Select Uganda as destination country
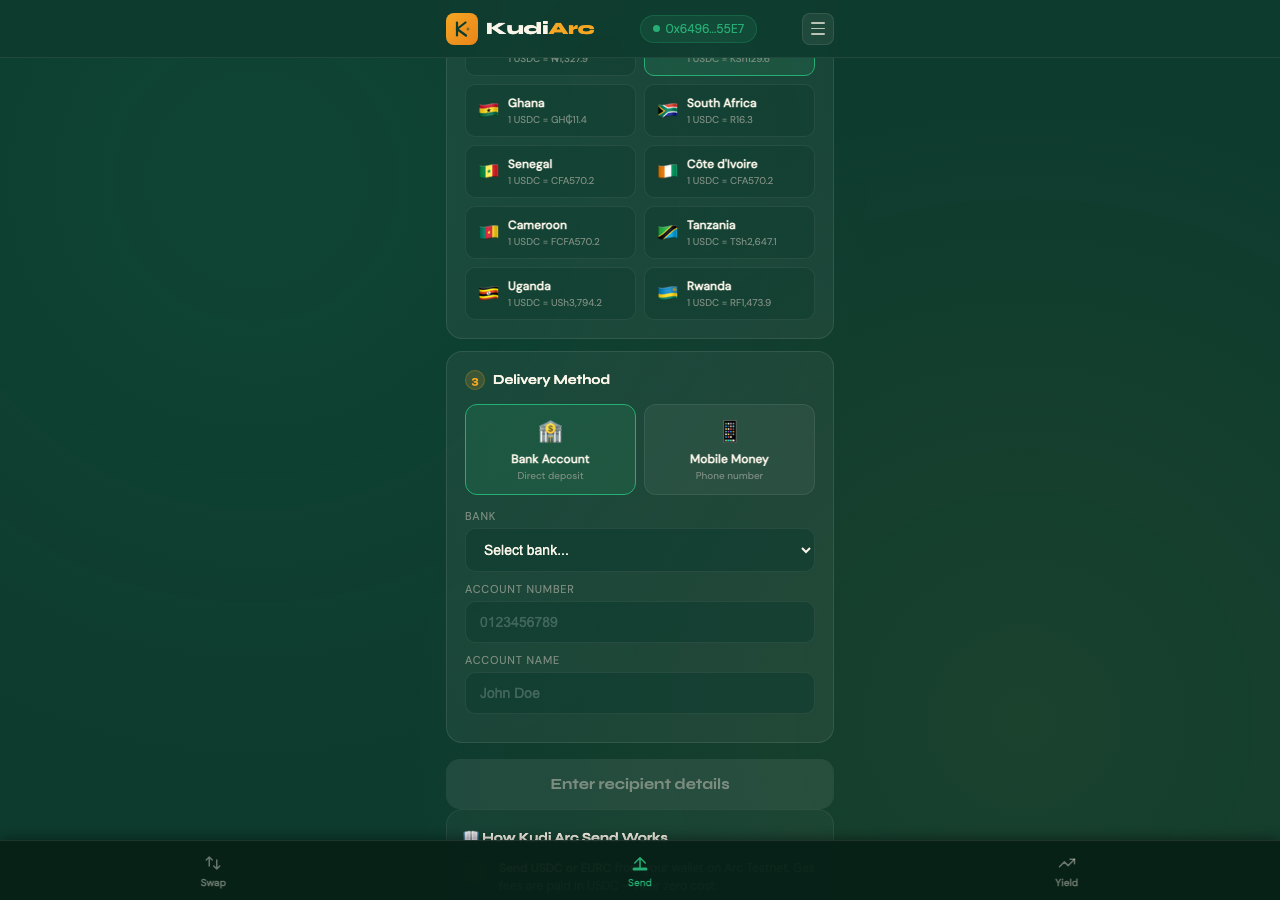The width and height of the screenshot is (1280, 900). coord(550,293)
